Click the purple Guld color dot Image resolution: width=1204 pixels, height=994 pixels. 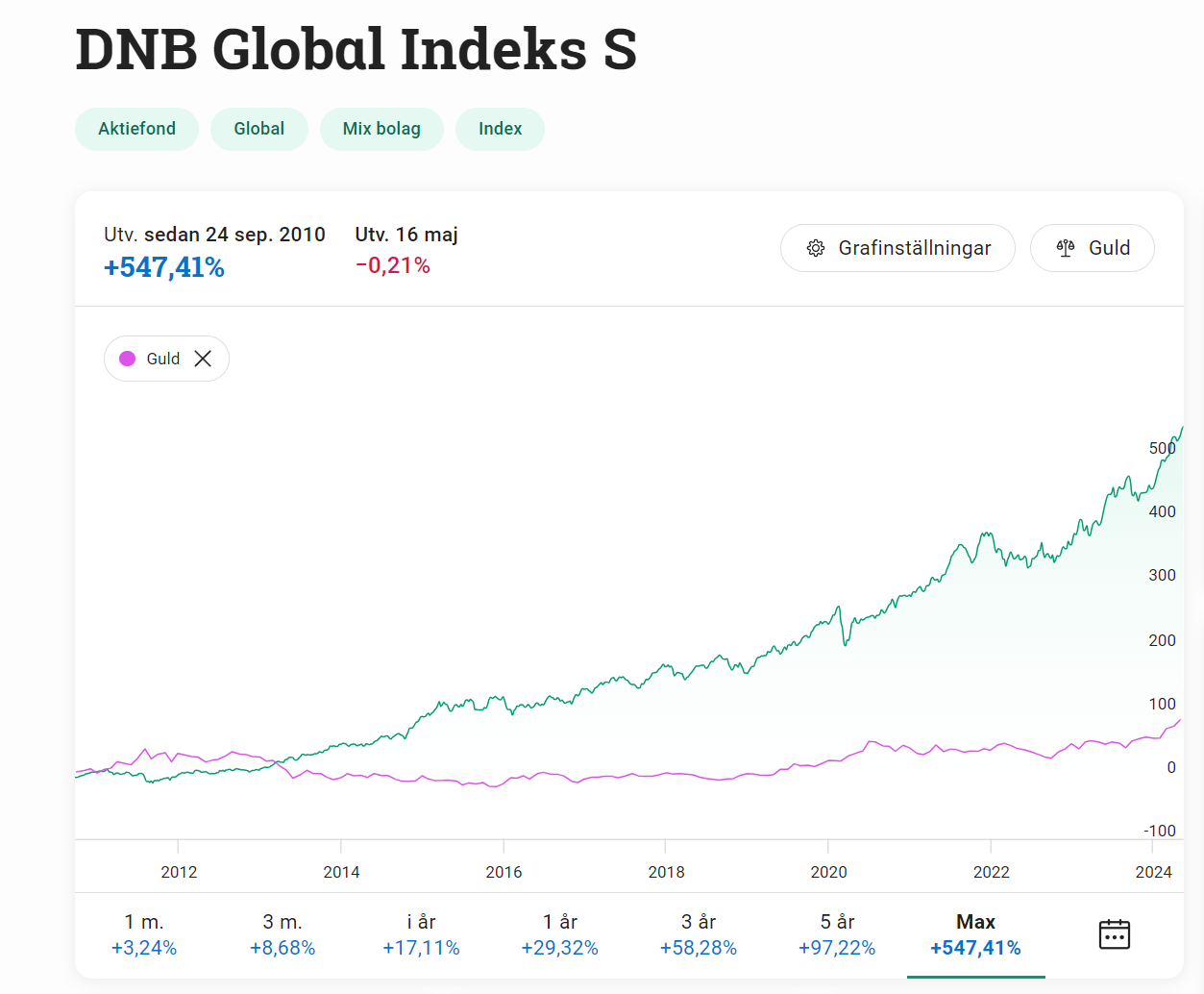tap(127, 359)
